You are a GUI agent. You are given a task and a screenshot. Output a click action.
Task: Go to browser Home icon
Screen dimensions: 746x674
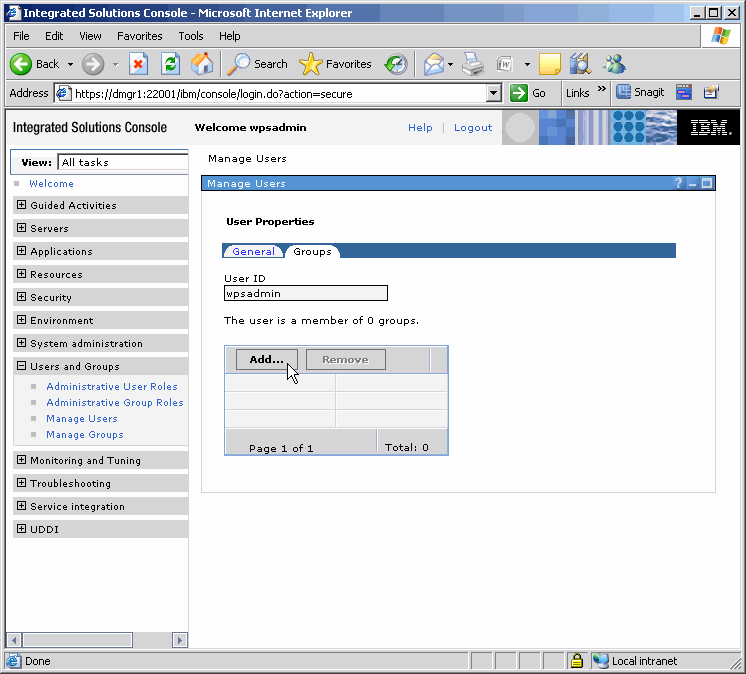coord(202,64)
